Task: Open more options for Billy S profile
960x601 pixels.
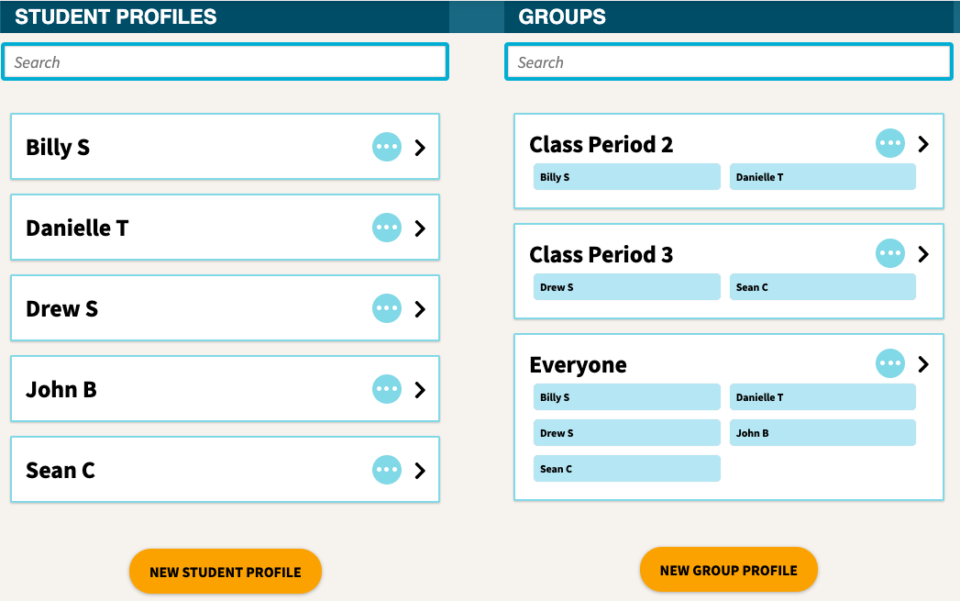Action: pos(387,147)
